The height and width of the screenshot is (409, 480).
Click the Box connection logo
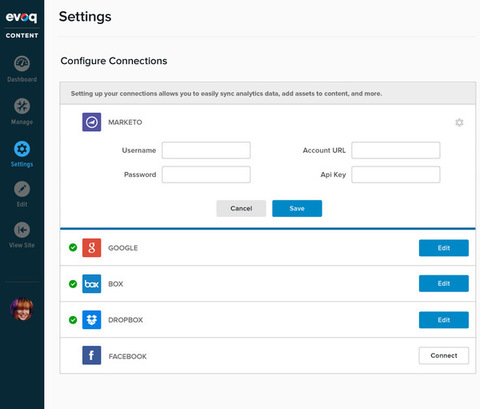[92, 284]
